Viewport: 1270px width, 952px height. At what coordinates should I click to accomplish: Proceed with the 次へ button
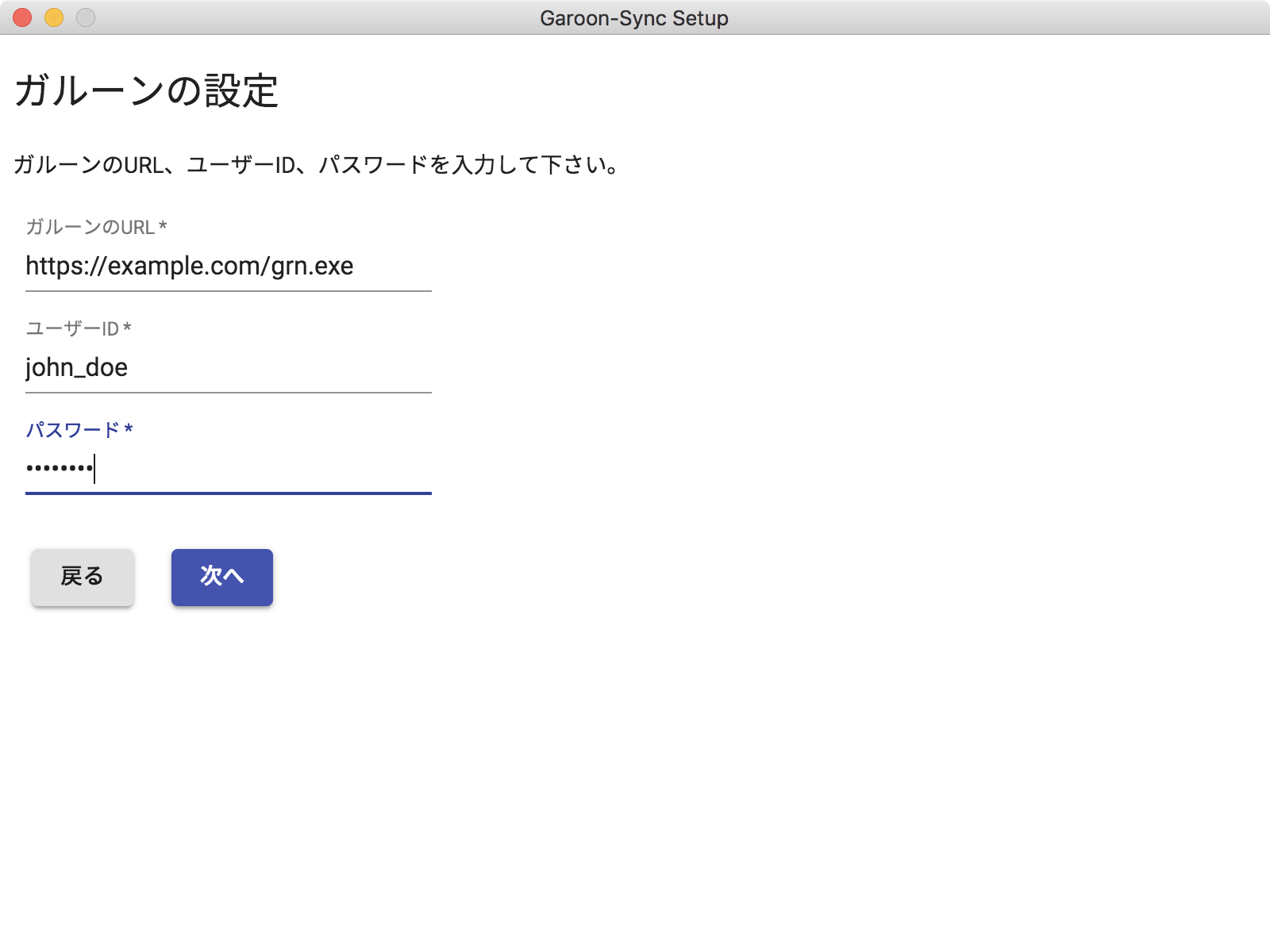[222, 578]
